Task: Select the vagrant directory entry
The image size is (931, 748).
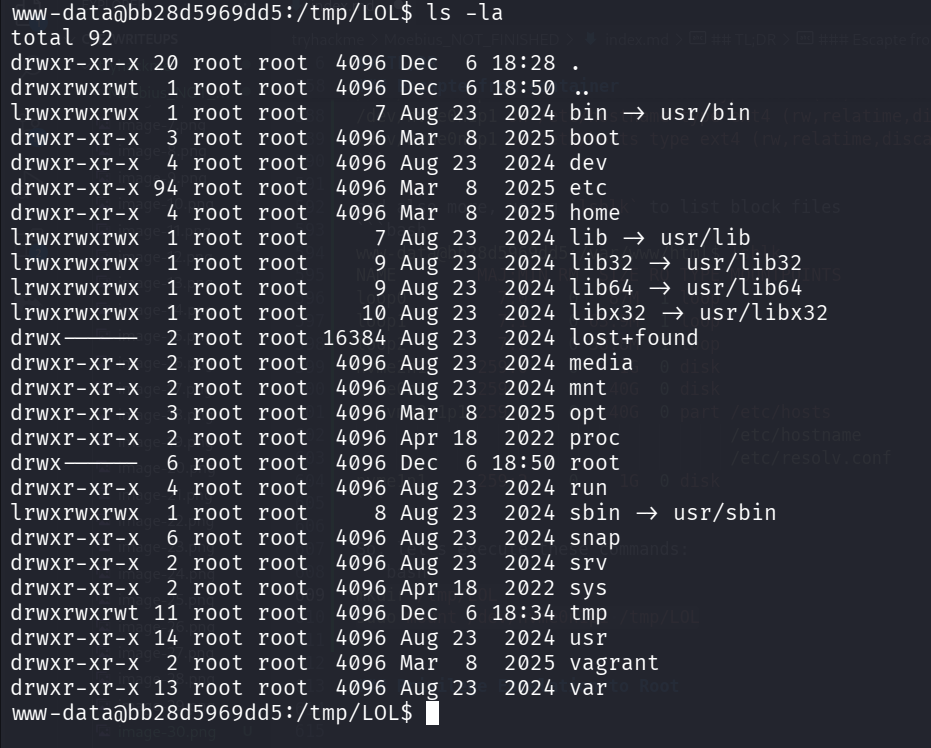Action: [x=614, y=663]
